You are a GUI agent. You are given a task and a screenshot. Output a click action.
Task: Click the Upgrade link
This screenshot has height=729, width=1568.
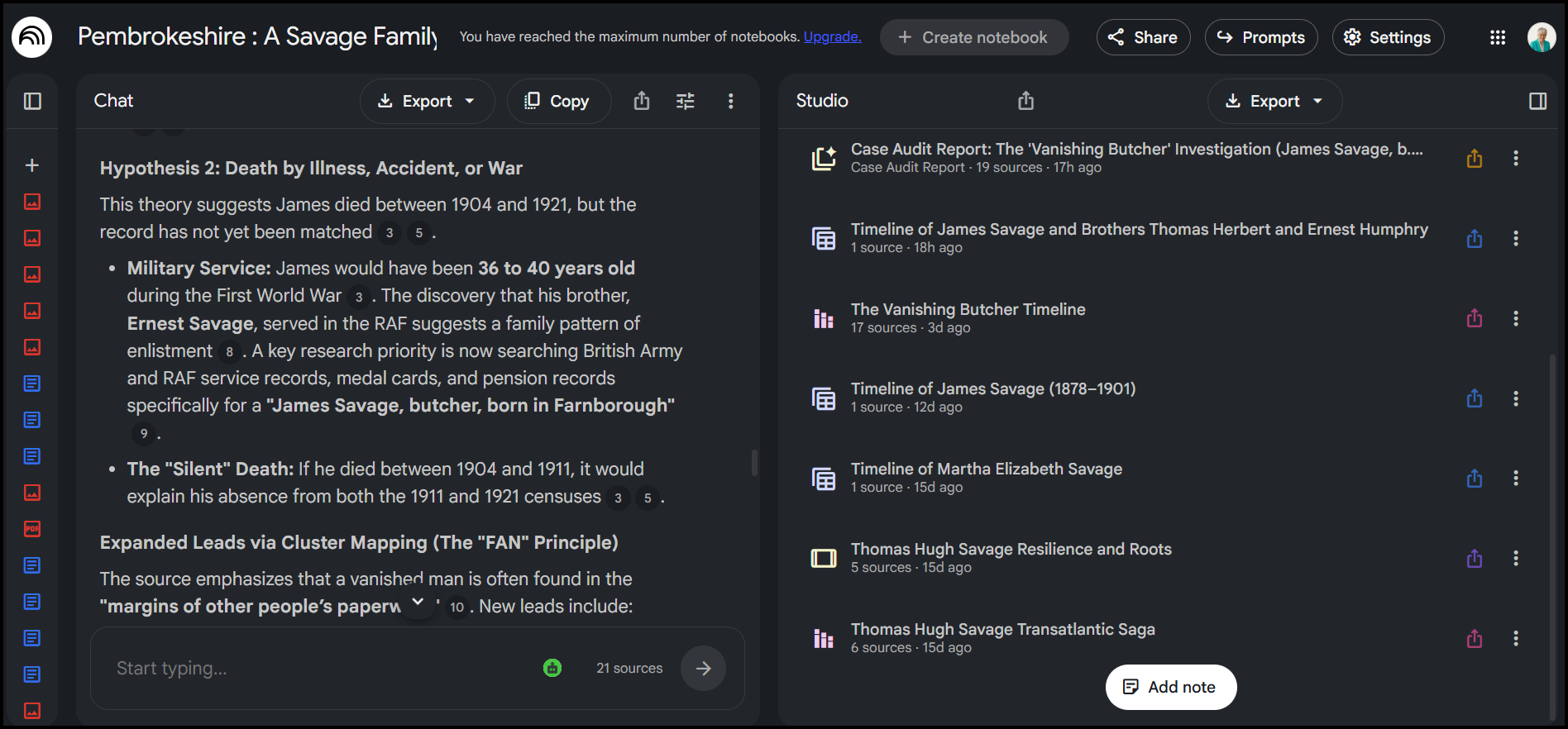point(832,36)
